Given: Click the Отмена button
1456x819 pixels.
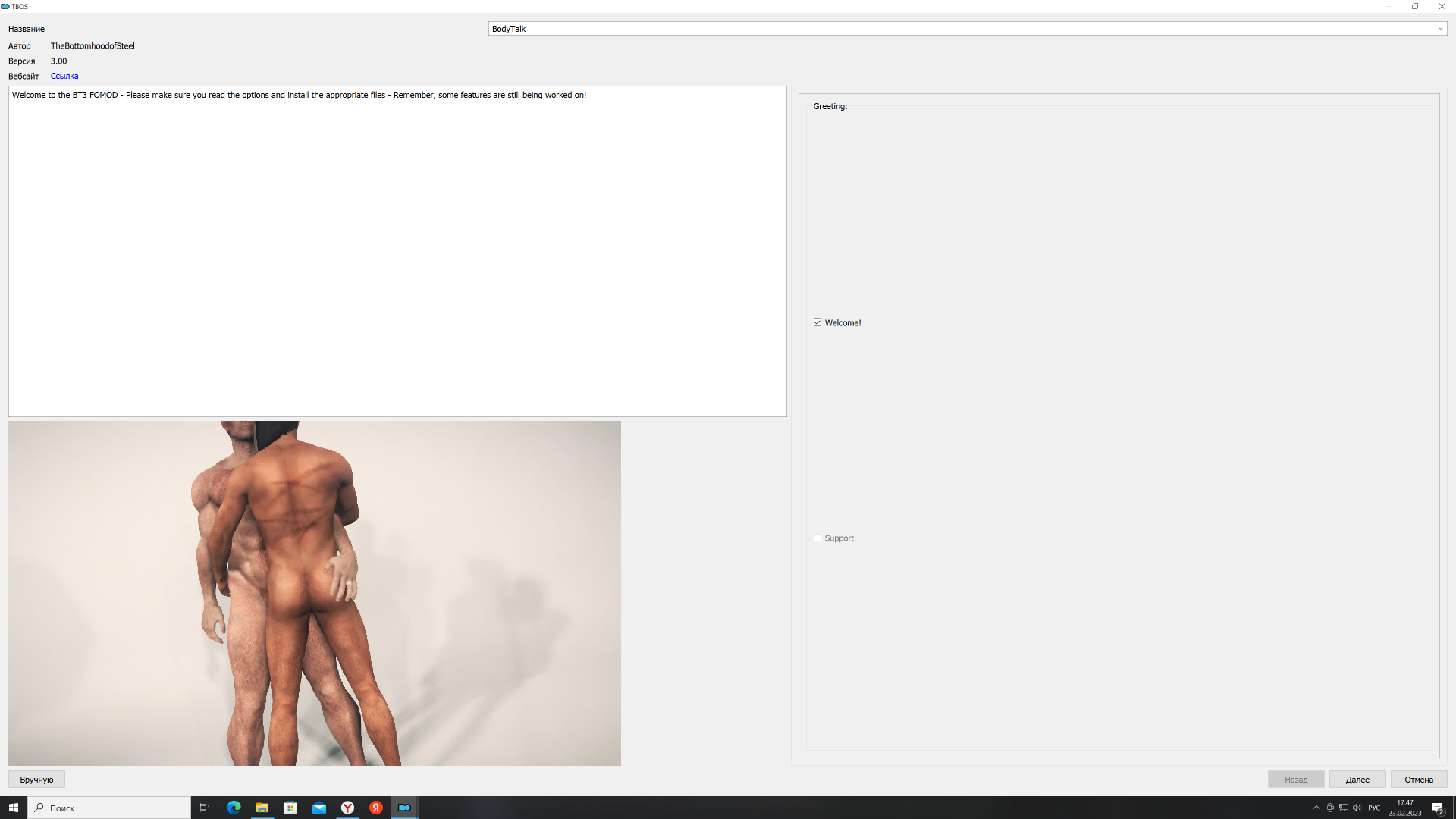Looking at the screenshot, I should tap(1418, 780).
